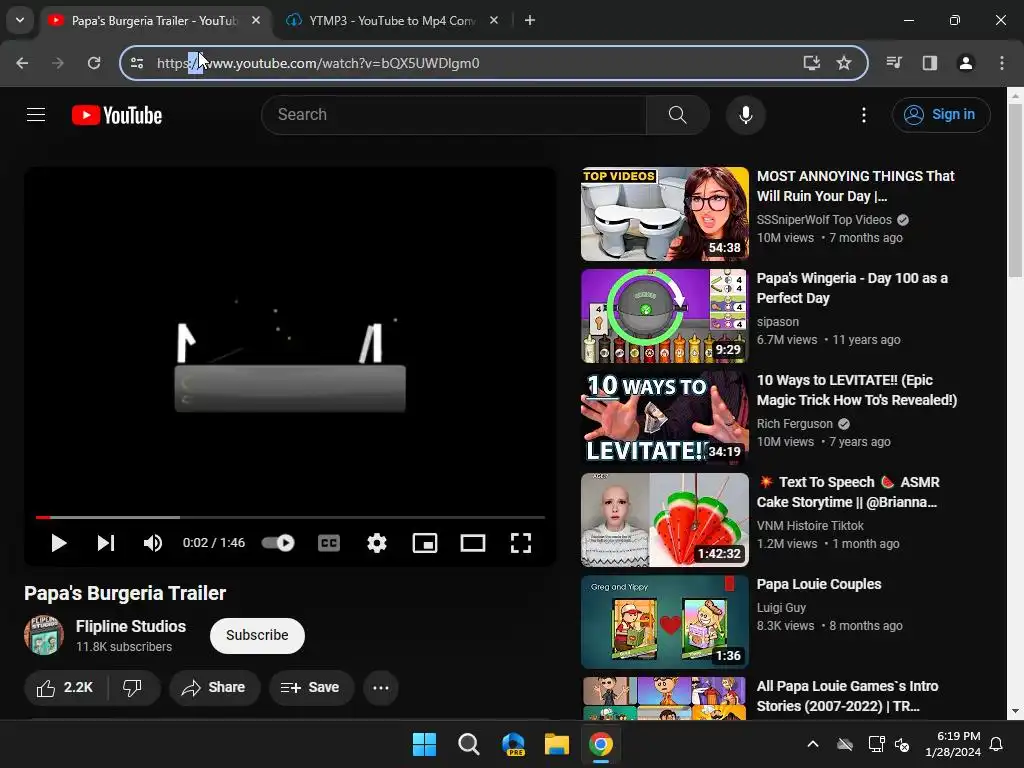Open Papa's Wingeria Day 100 video title

pos(852,288)
